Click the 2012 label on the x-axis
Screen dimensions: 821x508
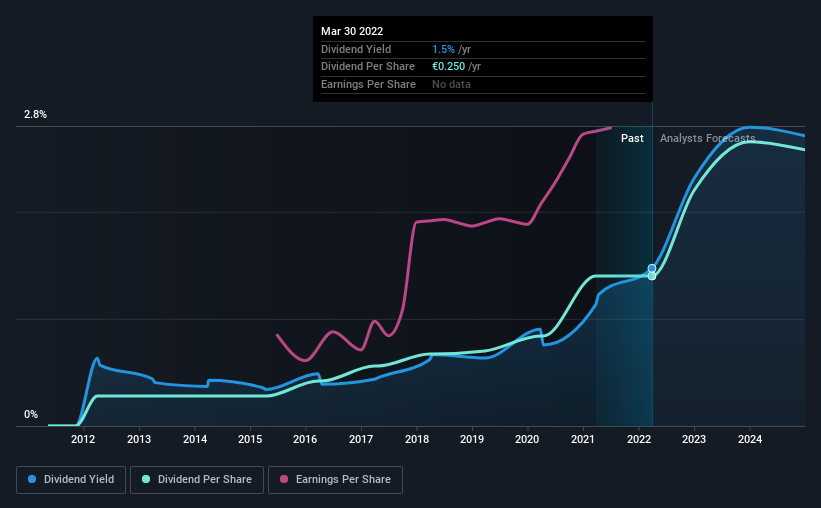pyautogui.click(x=83, y=439)
